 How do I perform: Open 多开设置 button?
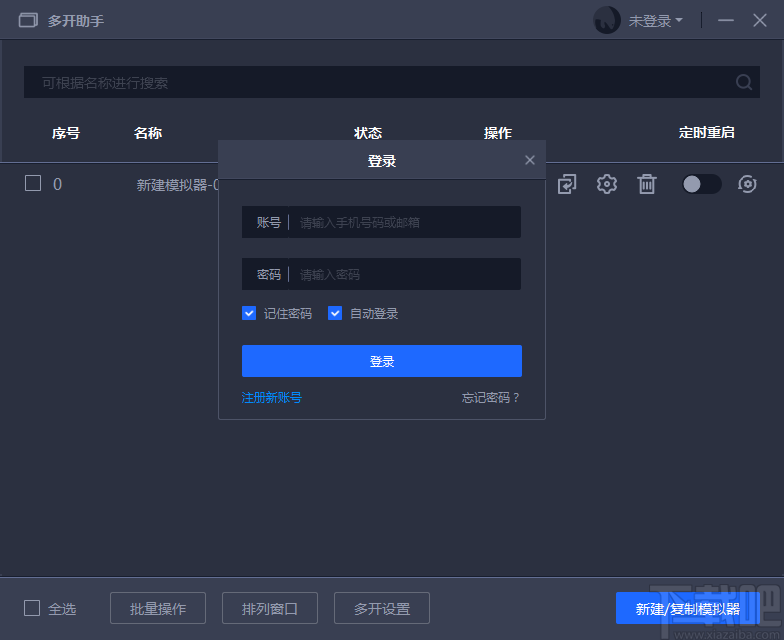coord(382,608)
